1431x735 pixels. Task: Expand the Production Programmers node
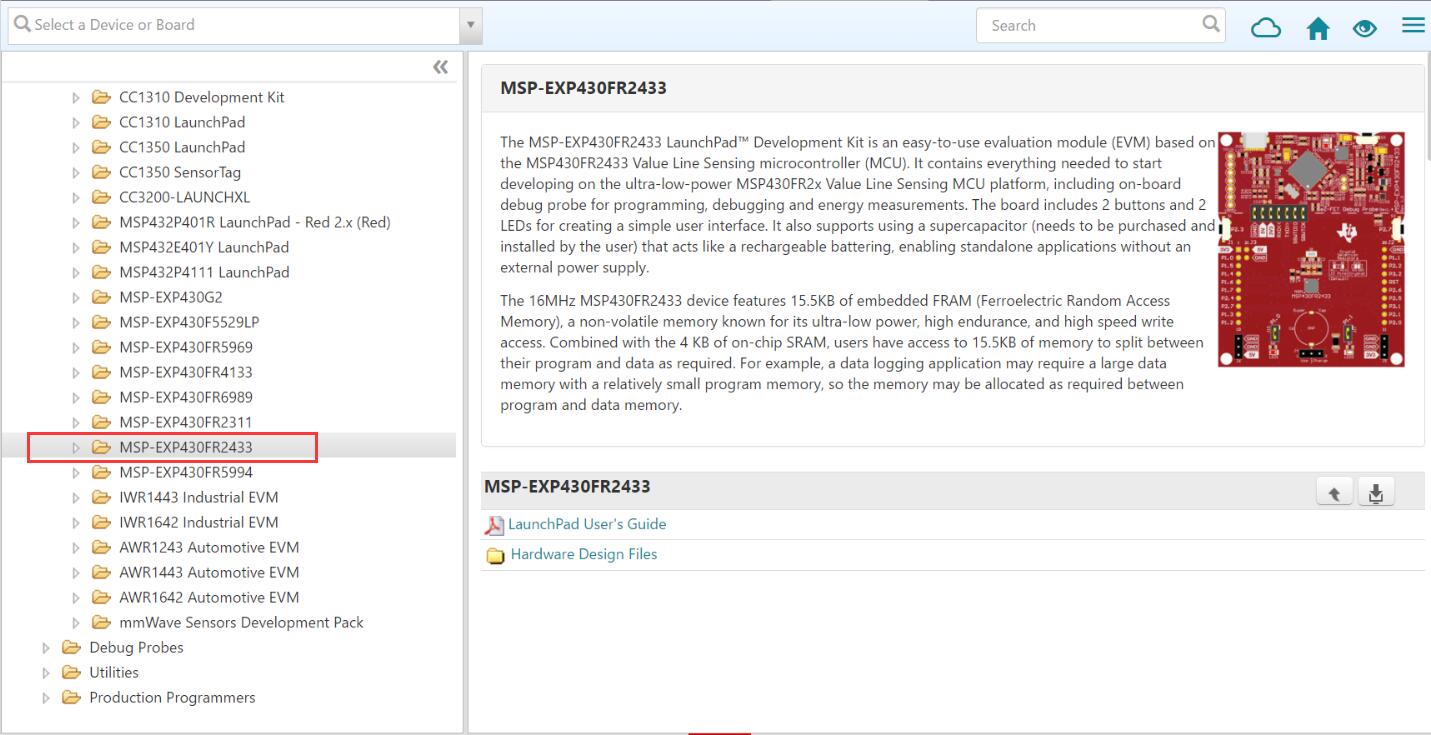coord(46,697)
